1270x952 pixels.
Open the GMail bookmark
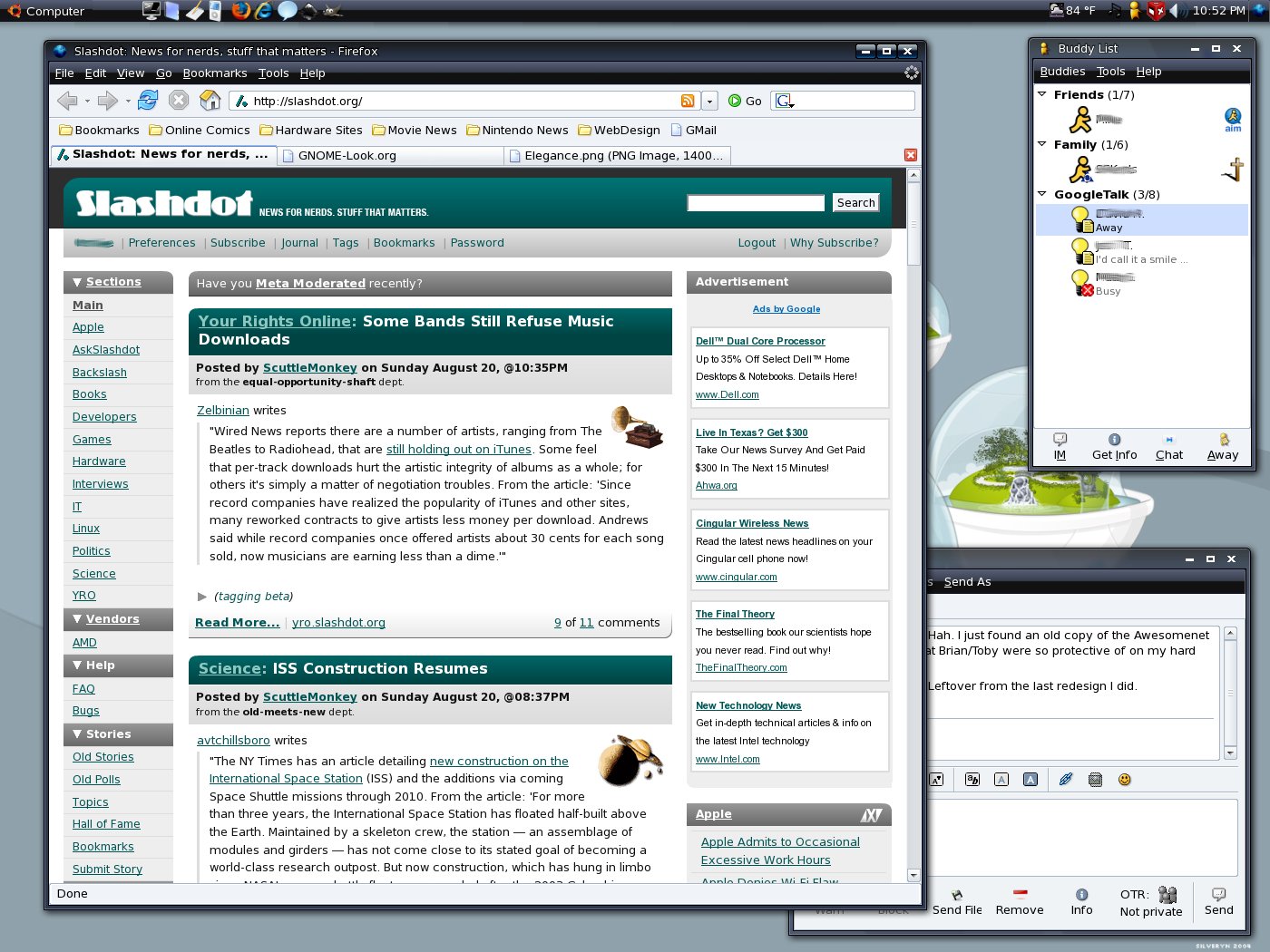[x=694, y=130]
